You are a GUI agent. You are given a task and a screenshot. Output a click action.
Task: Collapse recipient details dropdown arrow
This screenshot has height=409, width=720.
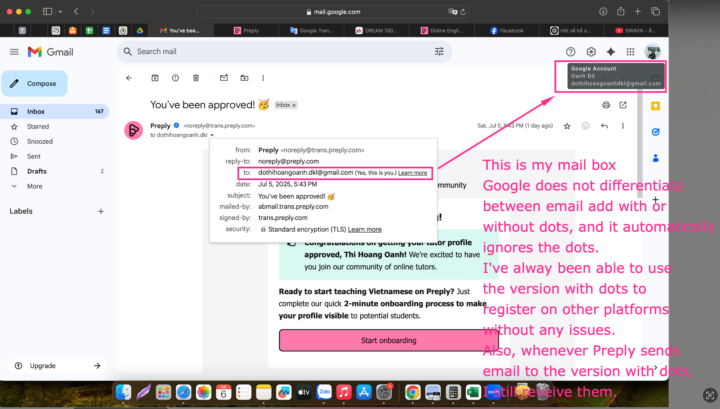click(x=212, y=135)
